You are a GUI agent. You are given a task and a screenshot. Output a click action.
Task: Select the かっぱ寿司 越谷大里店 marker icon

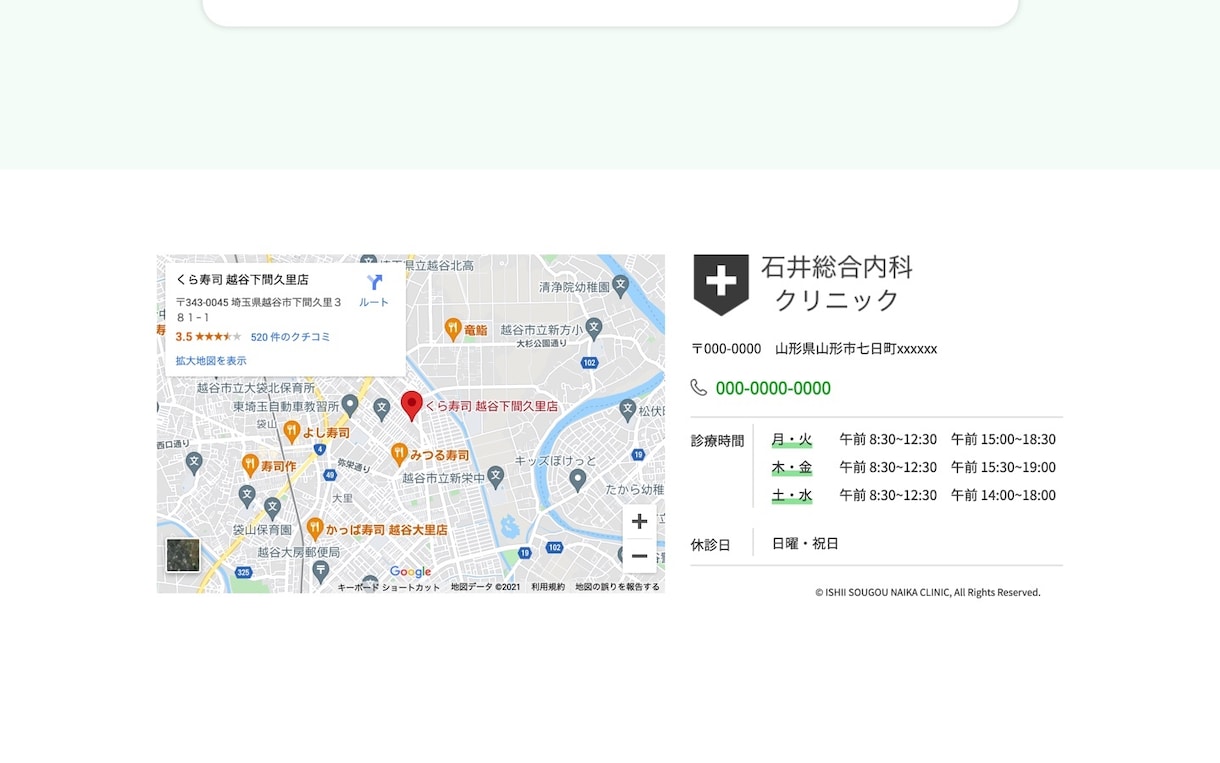315,528
